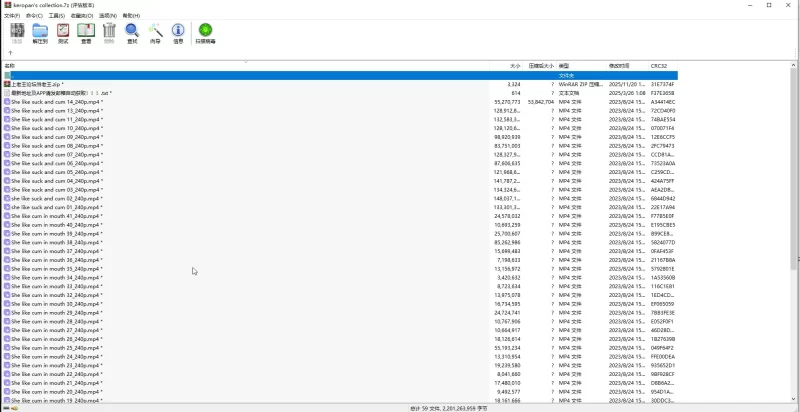Open the 文件(F) File menu

[12, 16]
